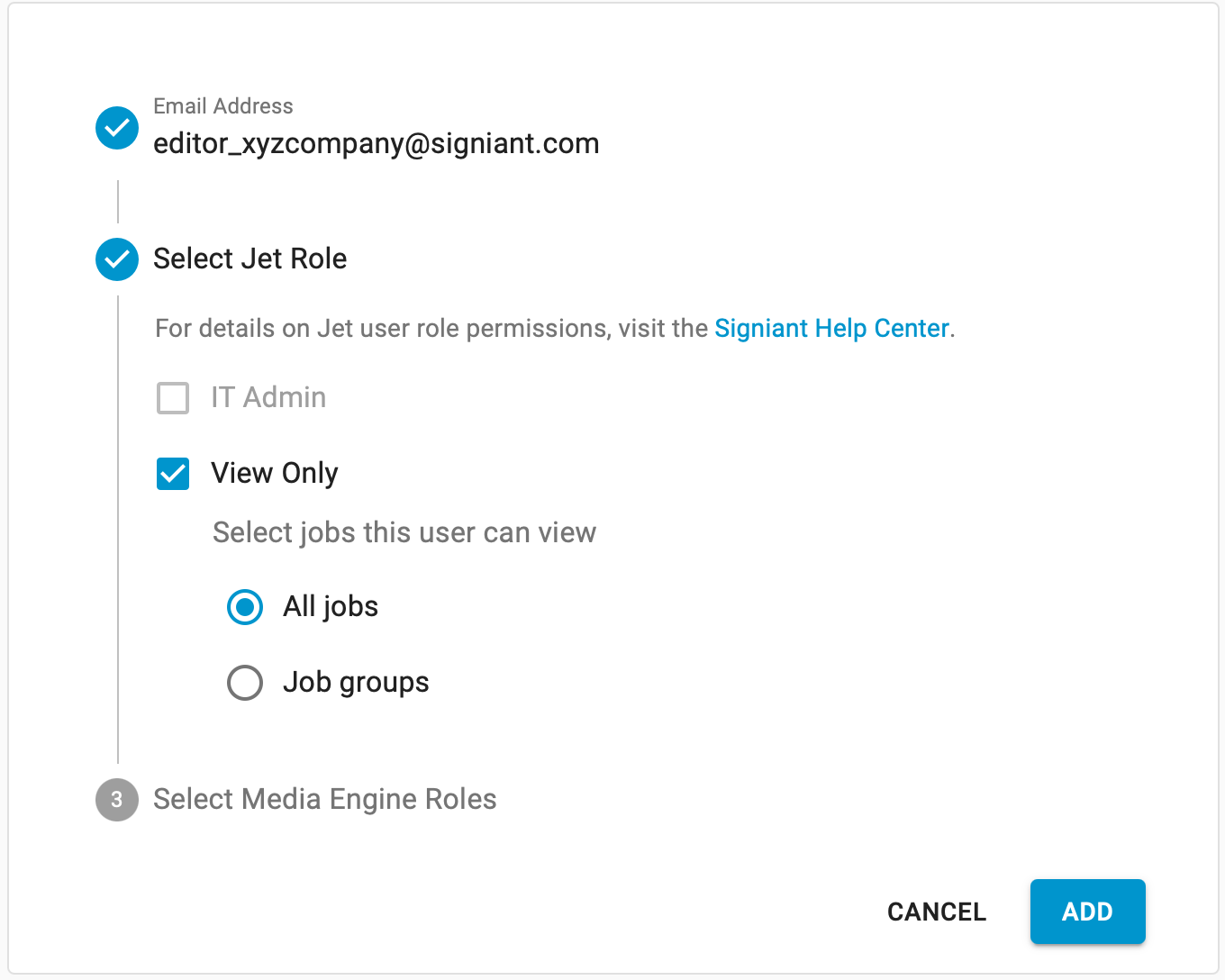Click the step 3 number circle

(117, 800)
